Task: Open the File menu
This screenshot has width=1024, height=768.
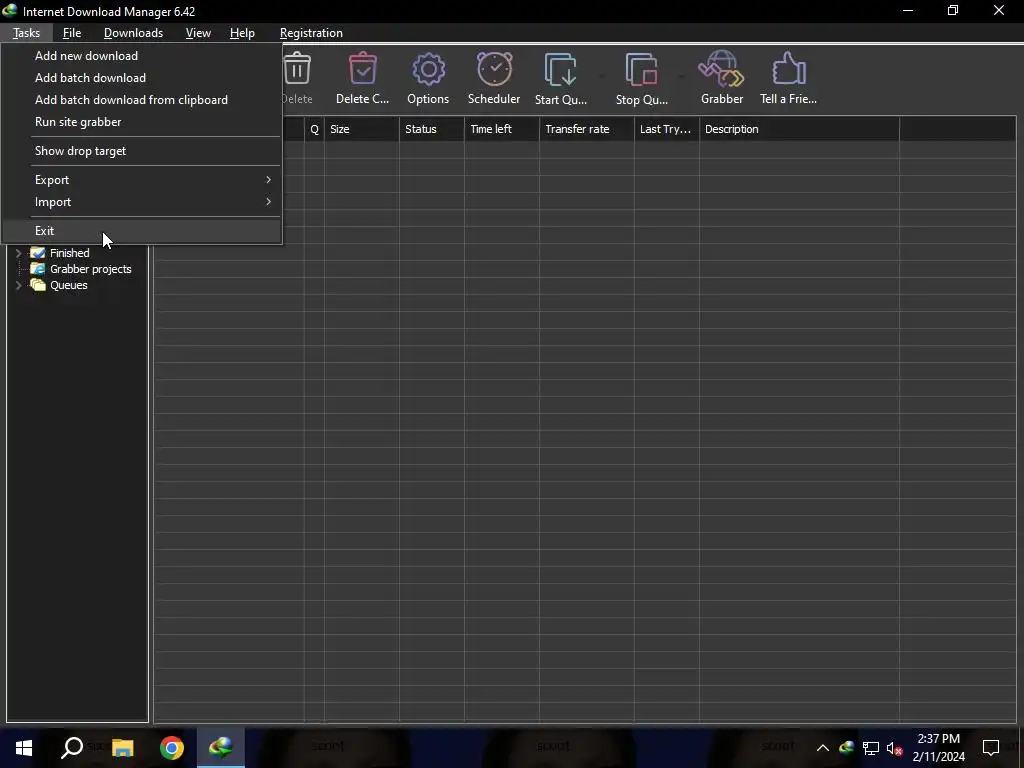Action: (x=72, y=33)
